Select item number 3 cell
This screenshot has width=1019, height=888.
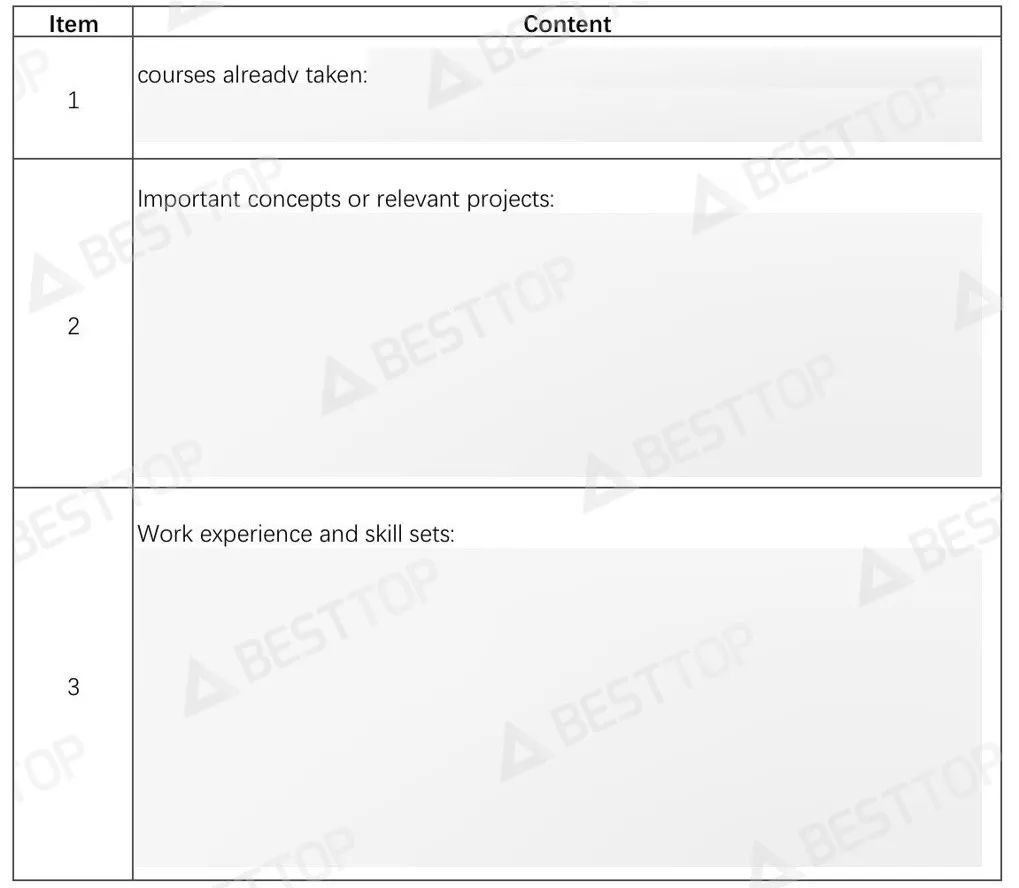73,686
